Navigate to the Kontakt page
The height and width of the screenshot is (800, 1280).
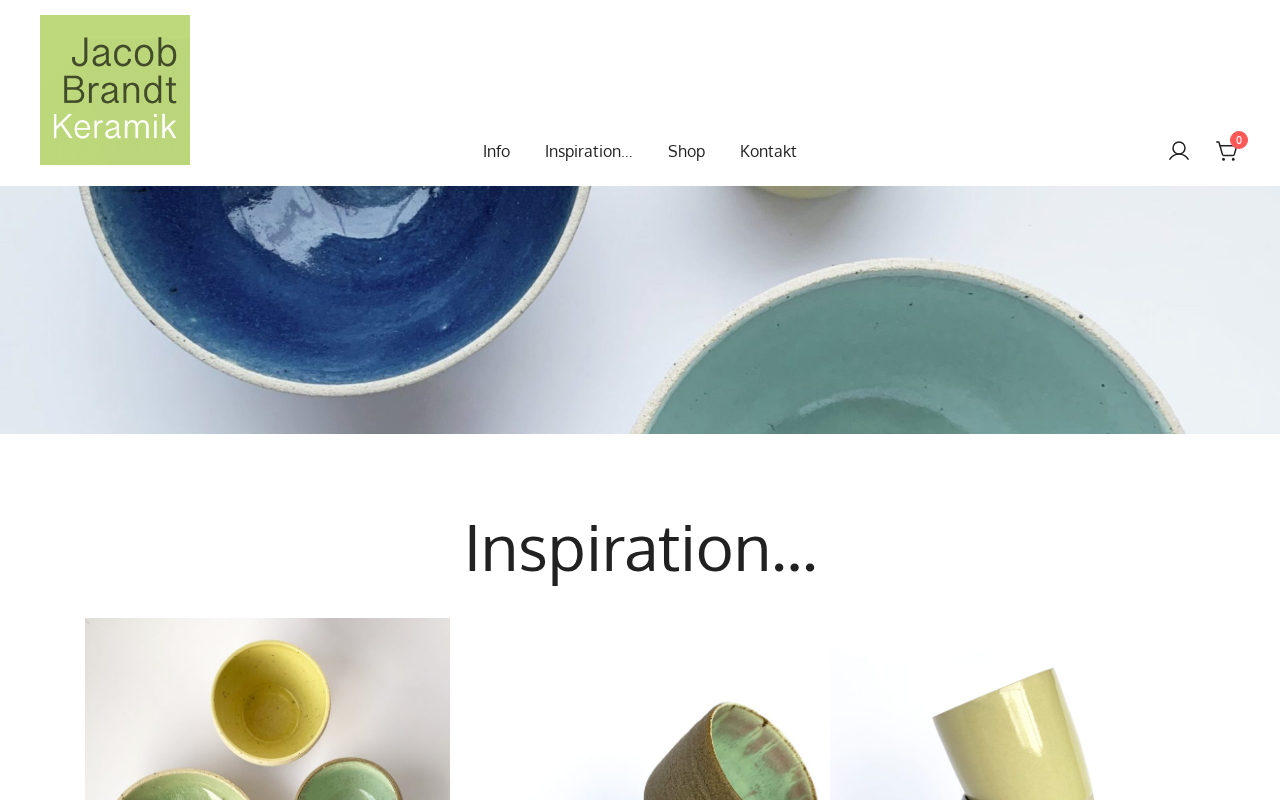768,151
